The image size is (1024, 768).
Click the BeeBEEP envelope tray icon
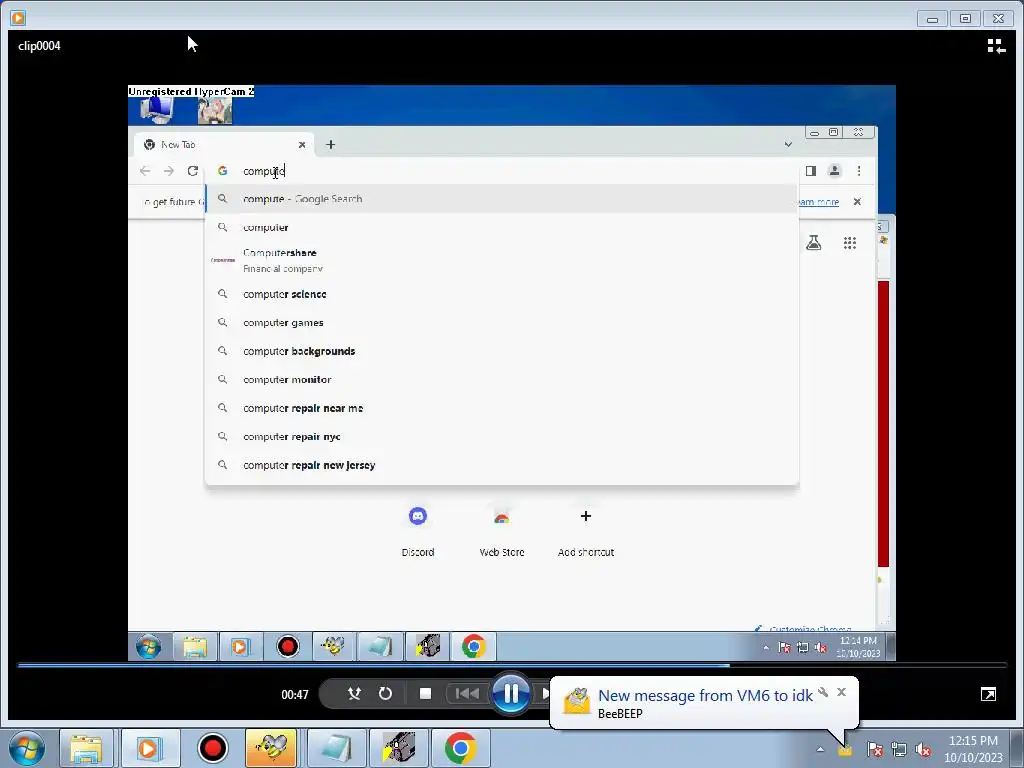click(846, 751)
